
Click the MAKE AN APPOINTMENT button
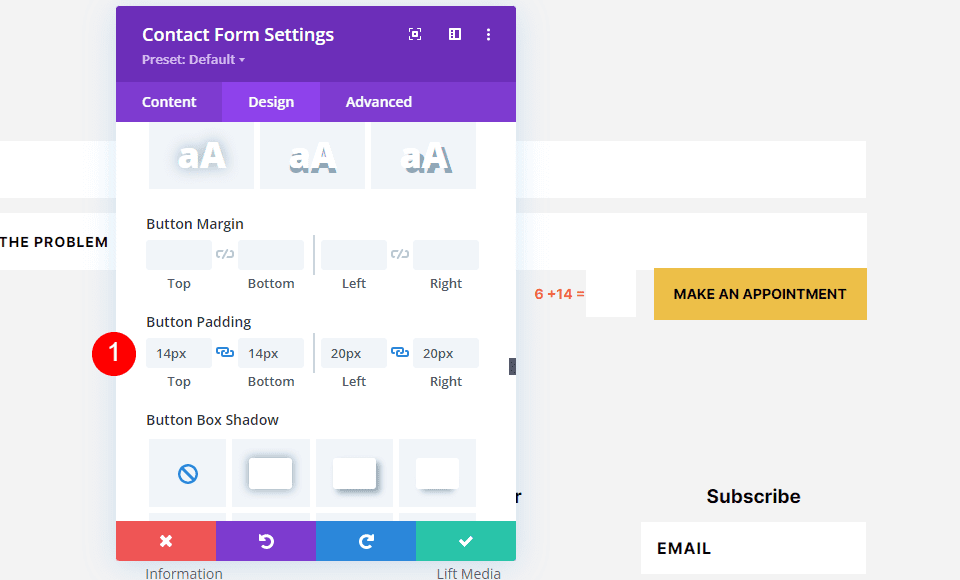760,294
